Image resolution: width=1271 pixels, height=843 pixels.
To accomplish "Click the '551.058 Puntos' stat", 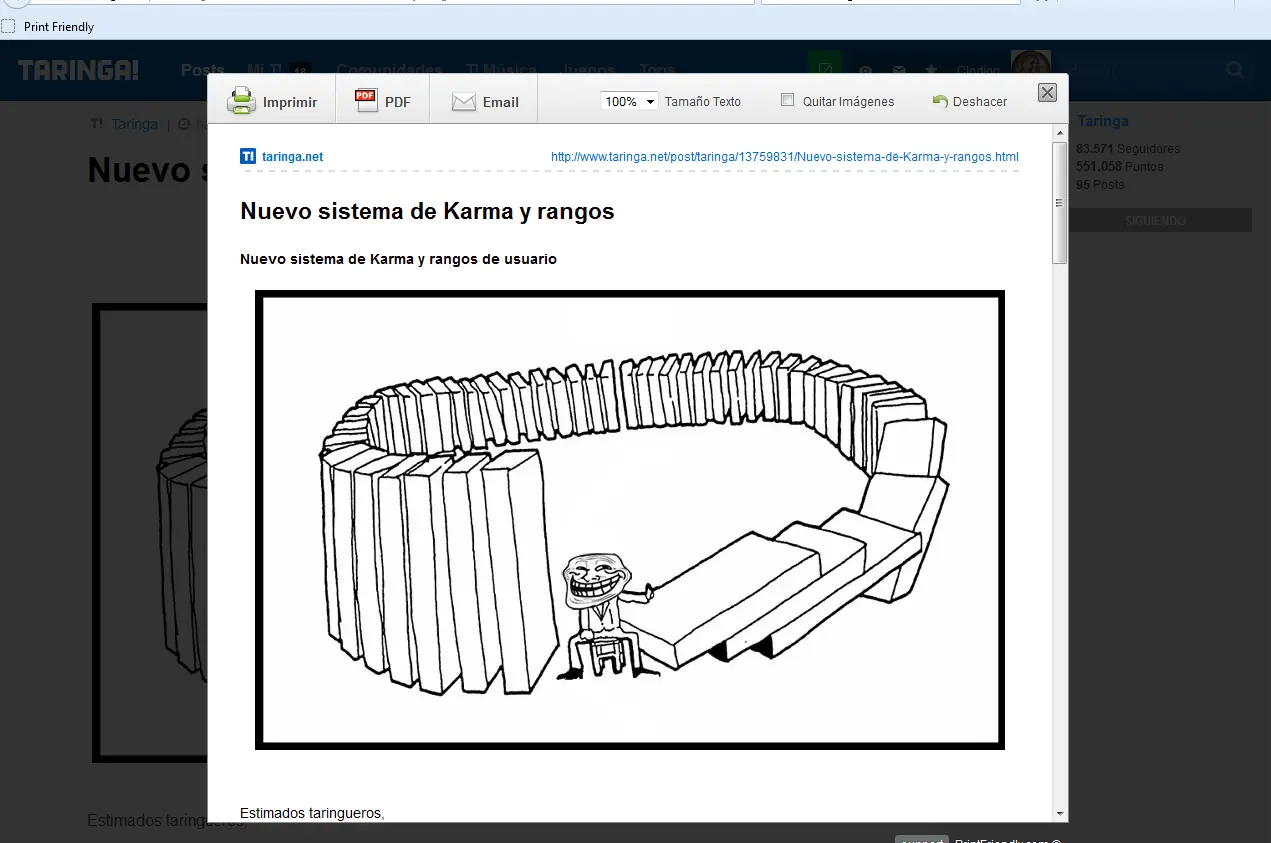I will (x=1120, y=167).
